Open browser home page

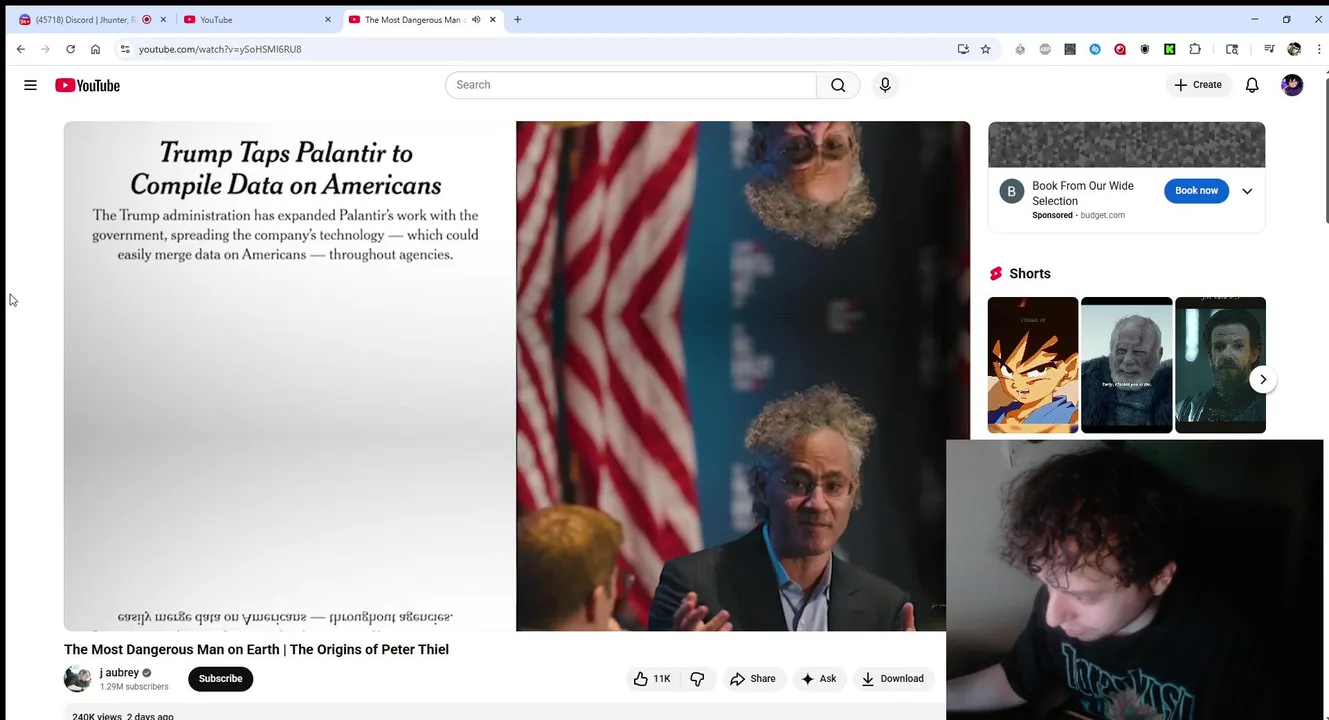tap(95, 49)
